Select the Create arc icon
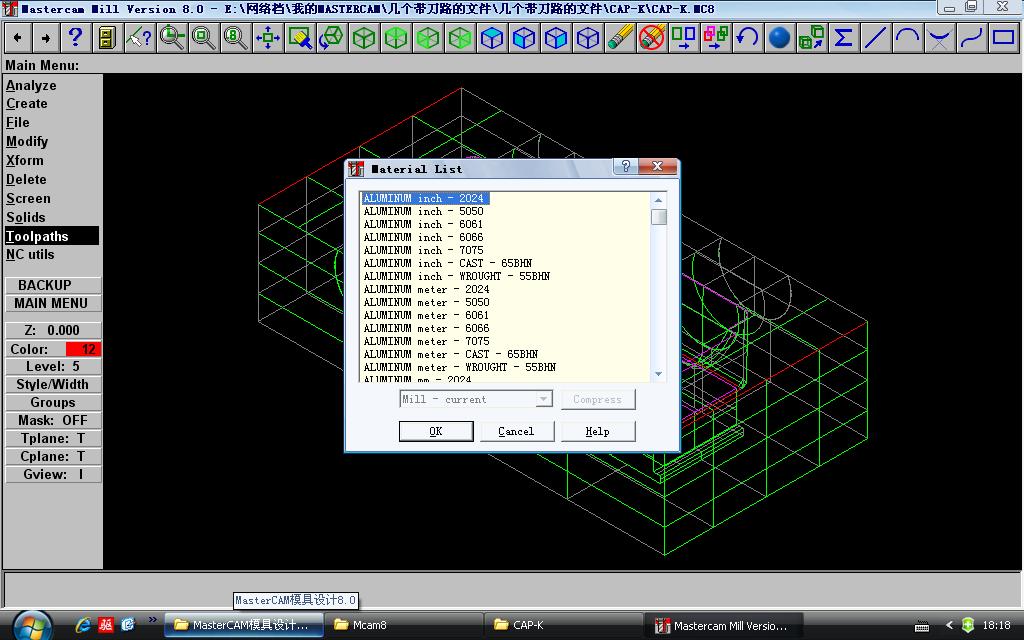 click(x=907, y=38)
